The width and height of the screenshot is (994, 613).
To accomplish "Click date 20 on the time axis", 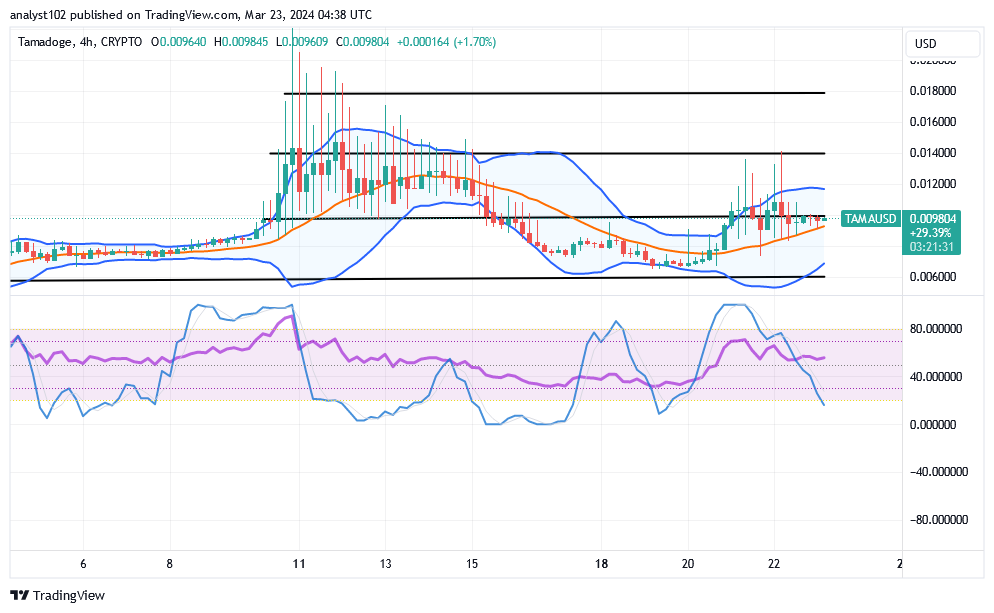I will tap(688, 564).
